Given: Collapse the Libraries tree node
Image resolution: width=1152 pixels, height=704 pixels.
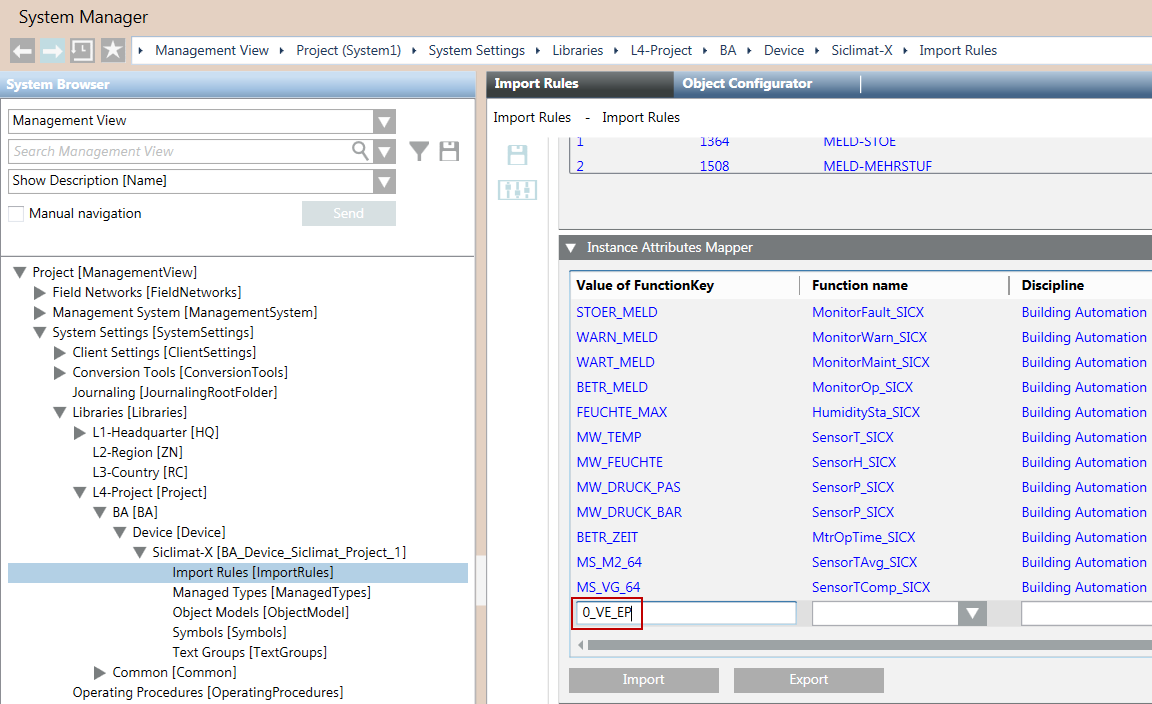Looking at the screenshot, I should [x=60, y=412].
